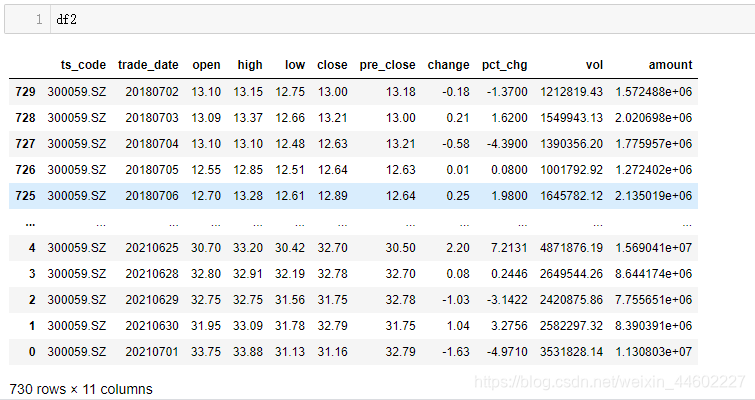The width and height of the screenshot is (755, 400).
Task: Click pct_chg value 3.2756
Action: click(509, 325)
